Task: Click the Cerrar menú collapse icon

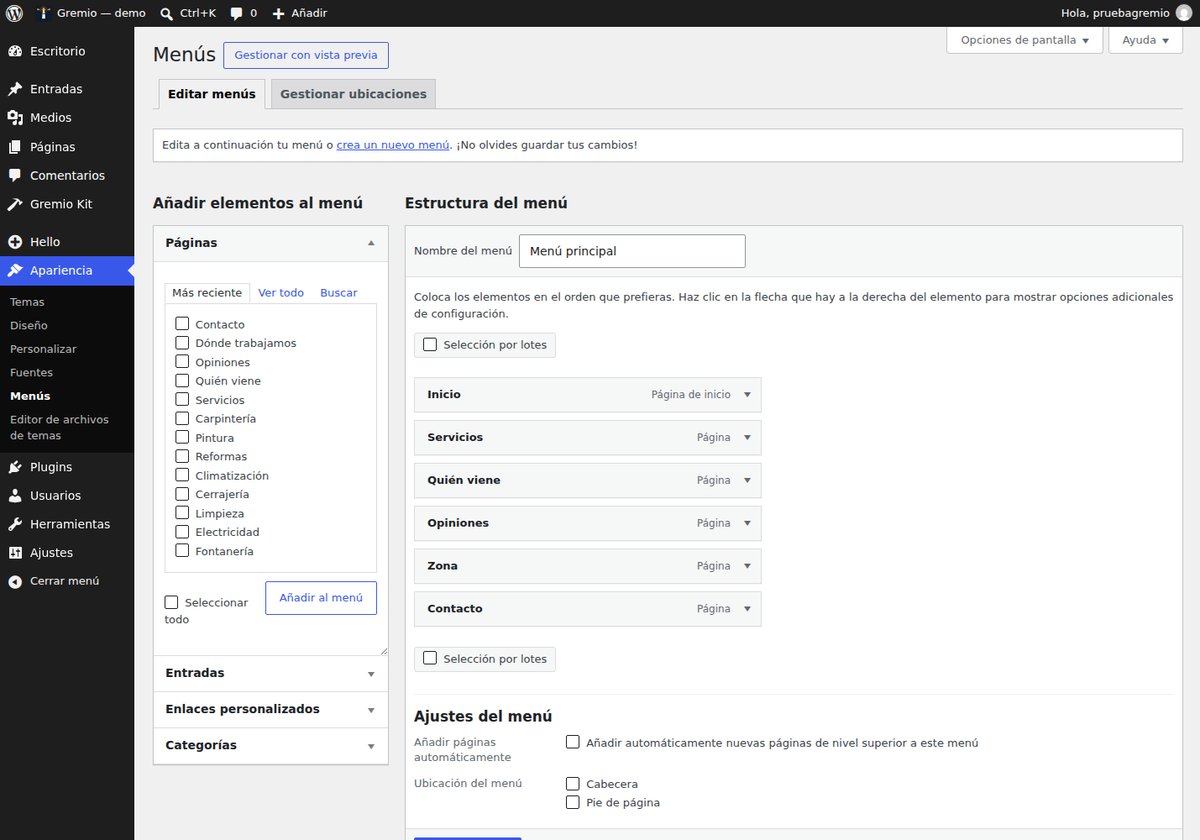Action: click(x=15, y=581)
